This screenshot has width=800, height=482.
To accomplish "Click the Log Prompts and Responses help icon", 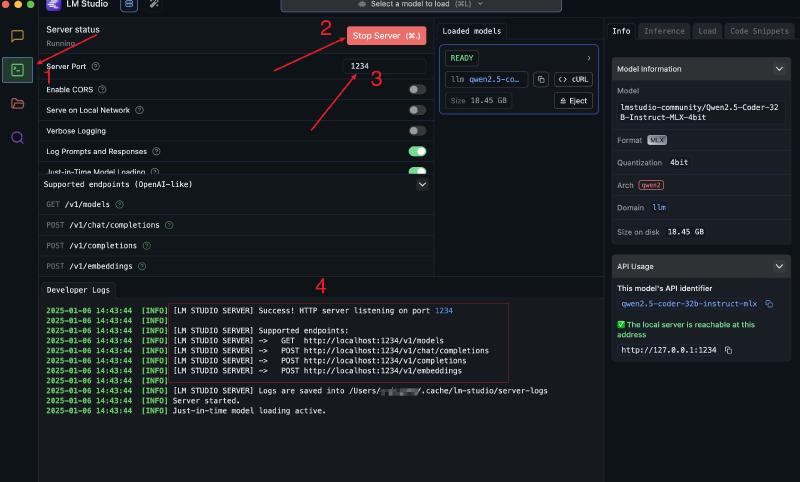I will (156, 151).
